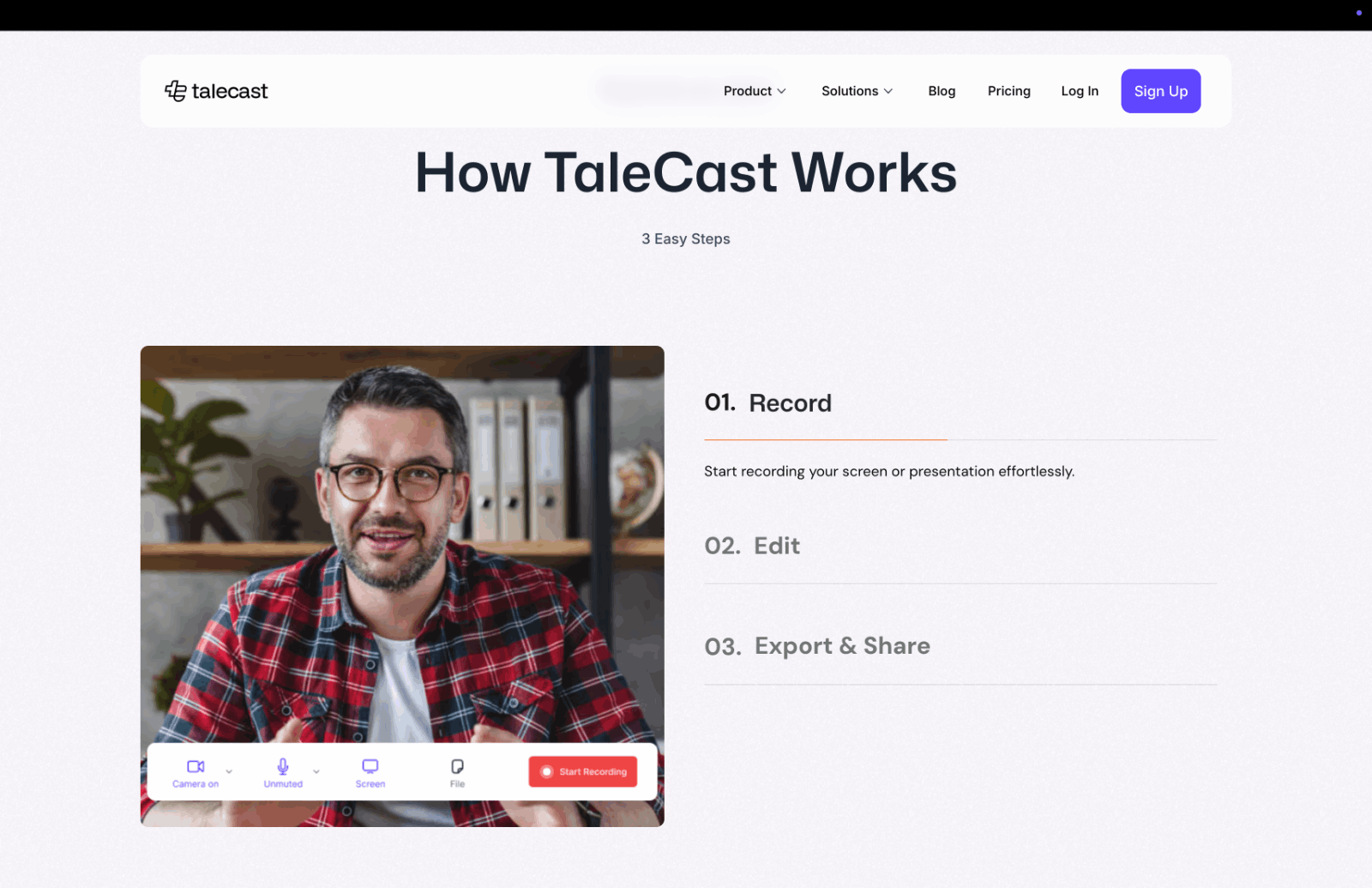Image resolution: width=1372 pixels, height=888 pixels.
Task: Open the Product dropdown menu
Action: pyautogui.click(x=755, y=91)
